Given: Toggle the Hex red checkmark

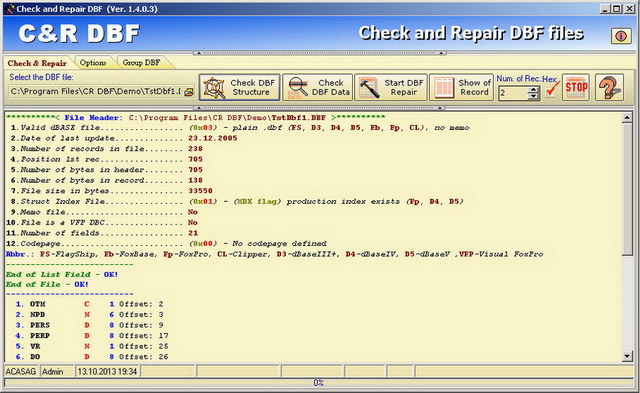Looking at the screenshot, I should coord(552,89).
